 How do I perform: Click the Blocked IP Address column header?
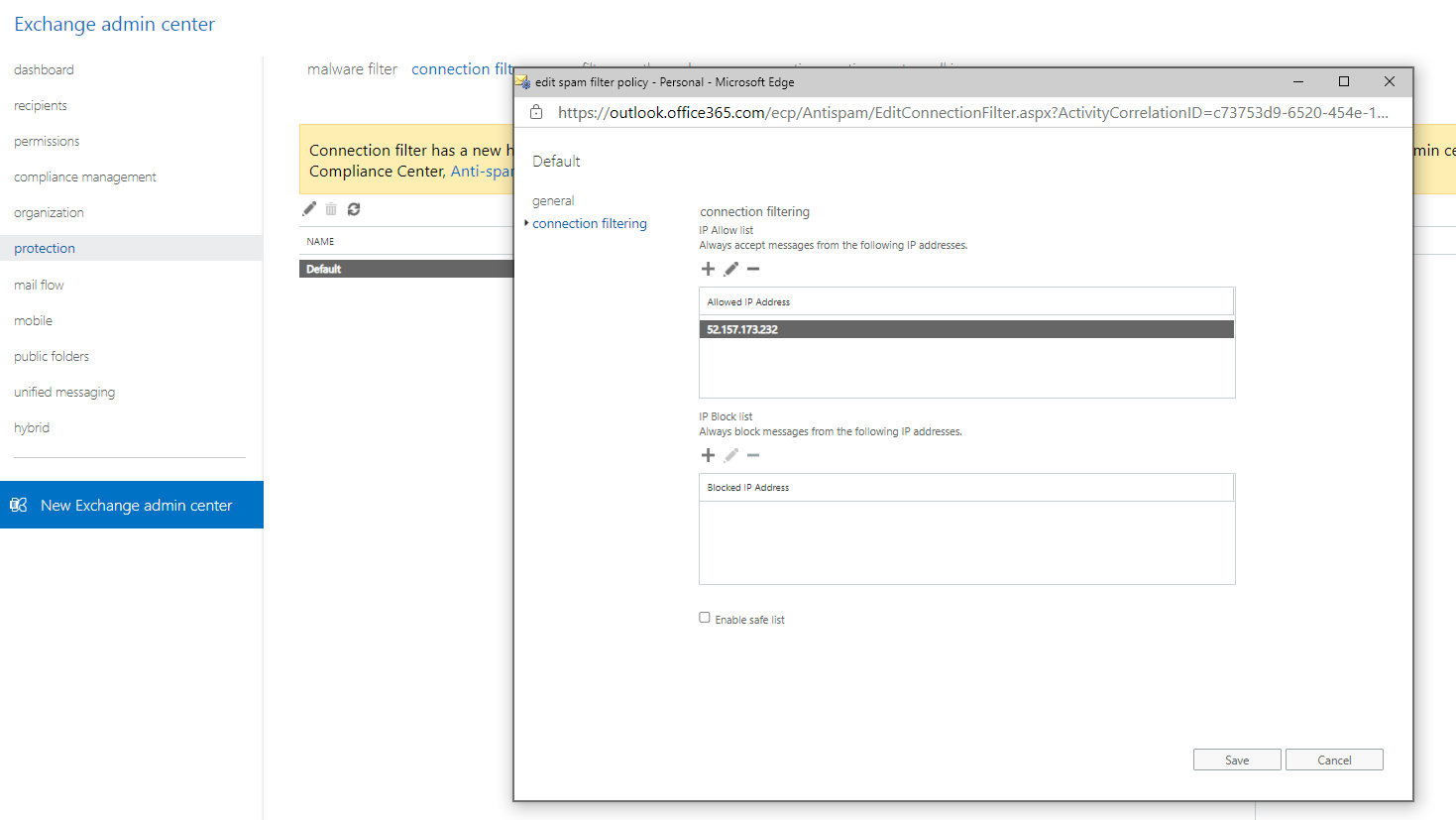click(x=966, y=488)
